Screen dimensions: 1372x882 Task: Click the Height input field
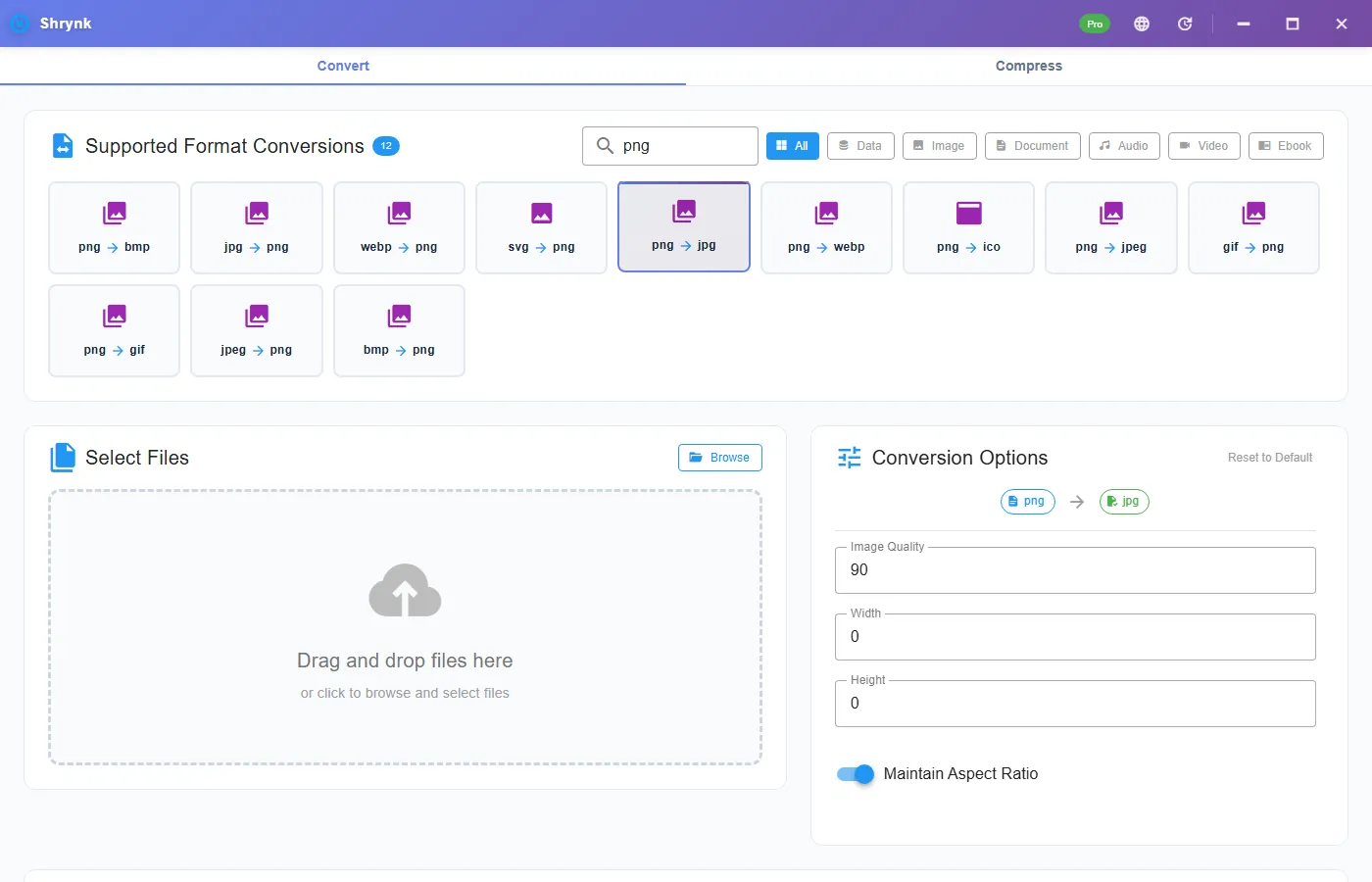(1075, 704)
